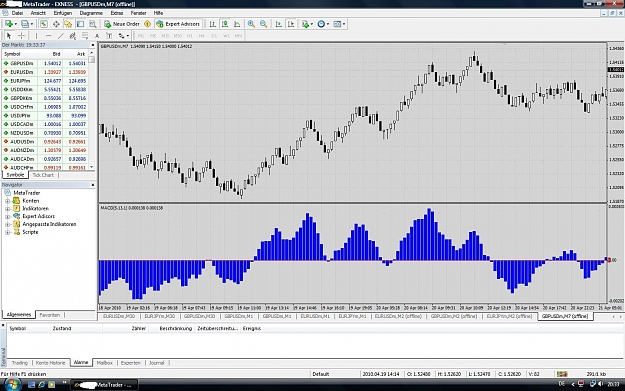Select the EURJPYm row in Market Watch
The height and width of the screenshot is (391, 625).
coord(45,81)
